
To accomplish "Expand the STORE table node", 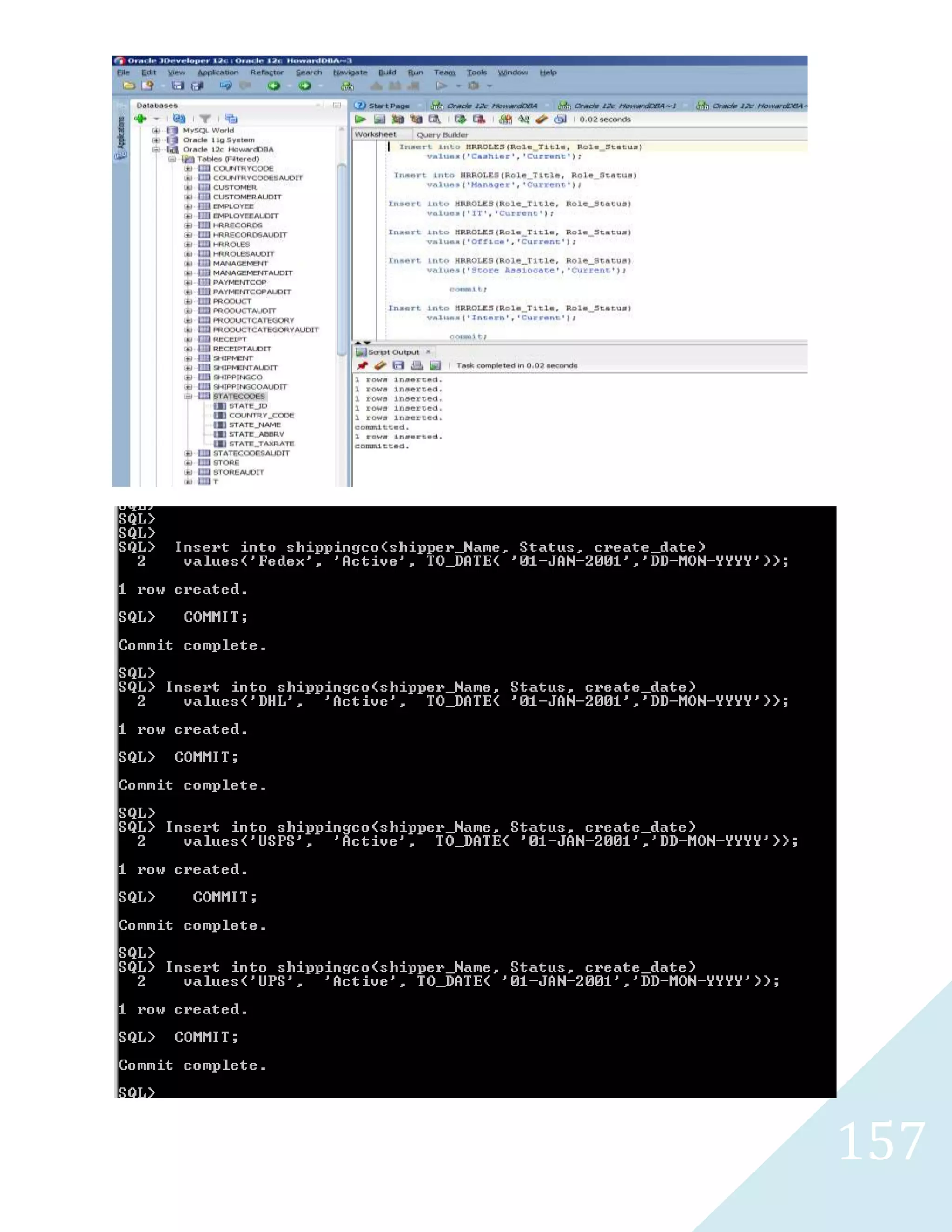I will pyautogui.click(x=188, y=463).
